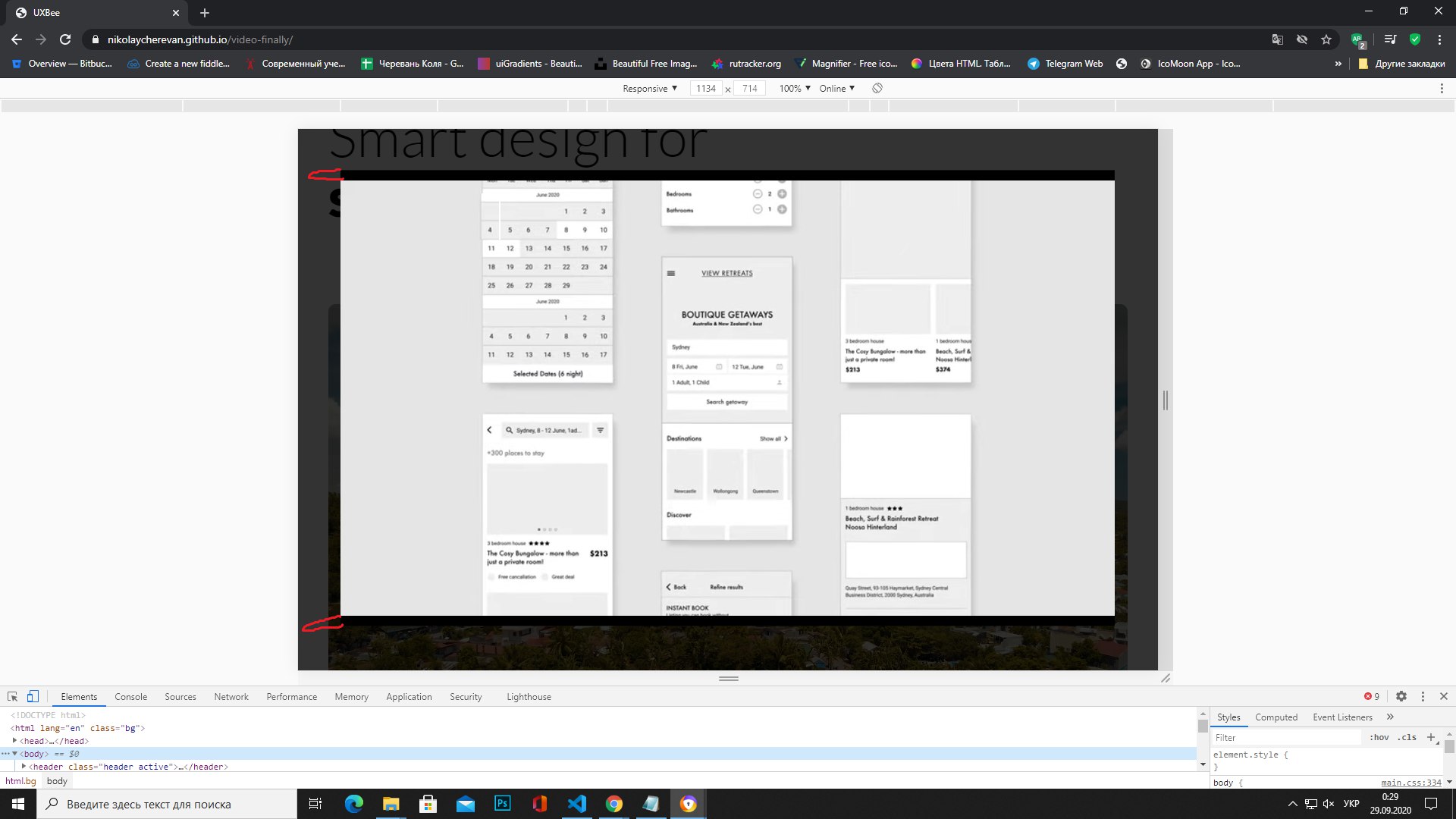Viewport: 1456px width, 819px height.
Task: Toggle the :hov element state panel
Action: click(x=1379, y=738)
